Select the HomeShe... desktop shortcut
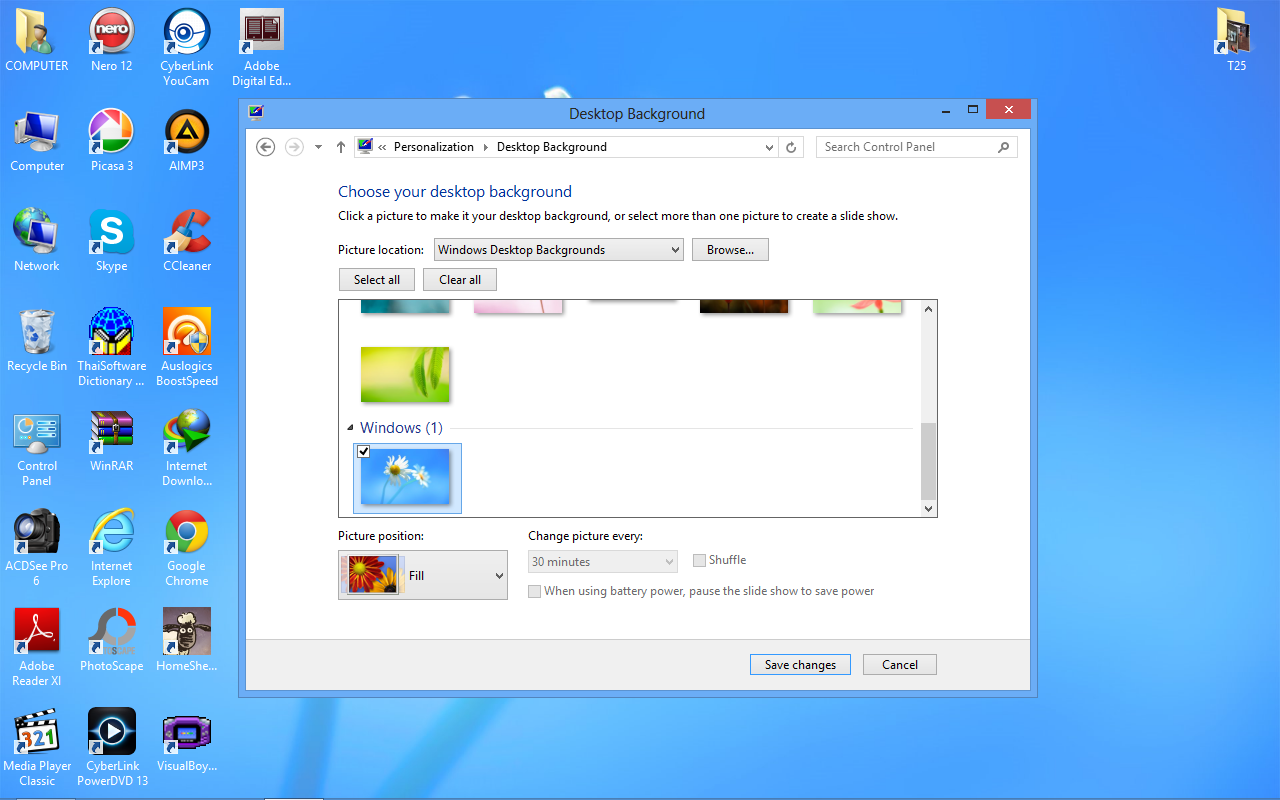 (186, 641)
